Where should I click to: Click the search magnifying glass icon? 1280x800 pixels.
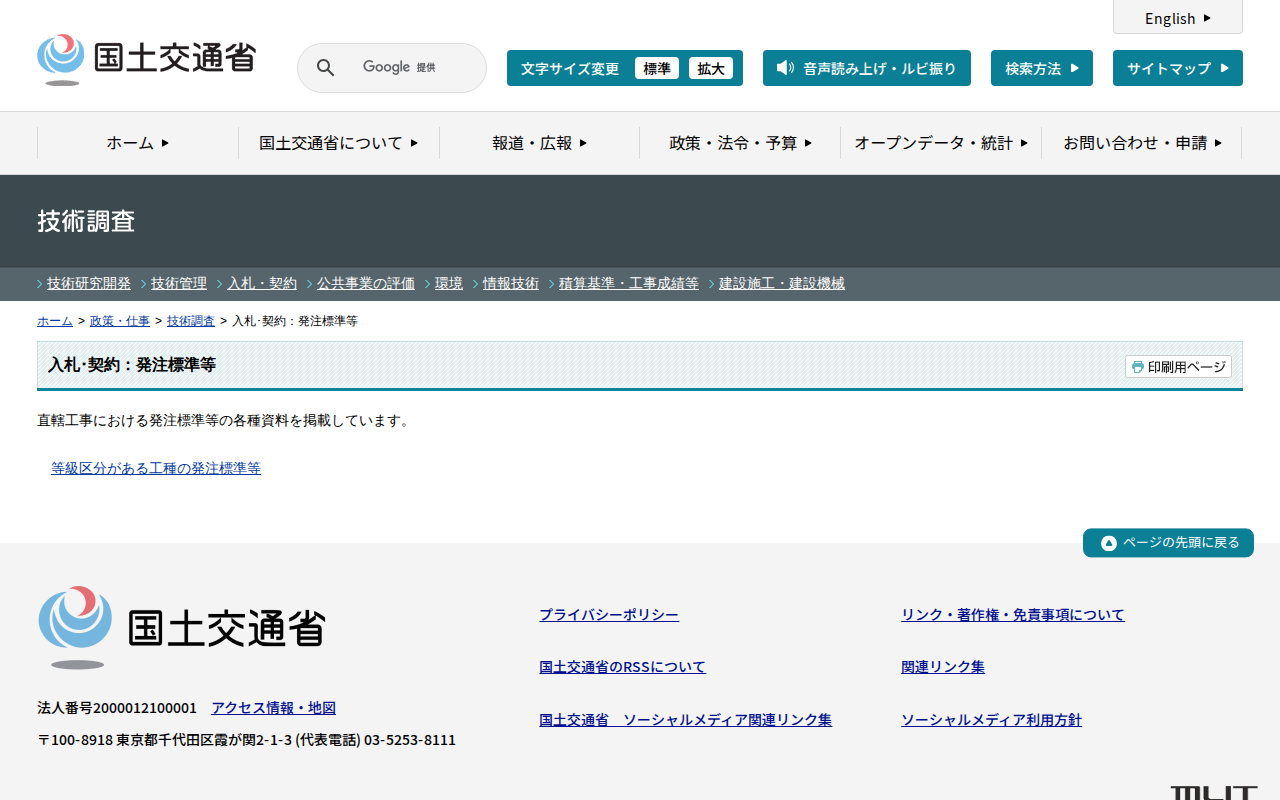[x=325, y=68]
